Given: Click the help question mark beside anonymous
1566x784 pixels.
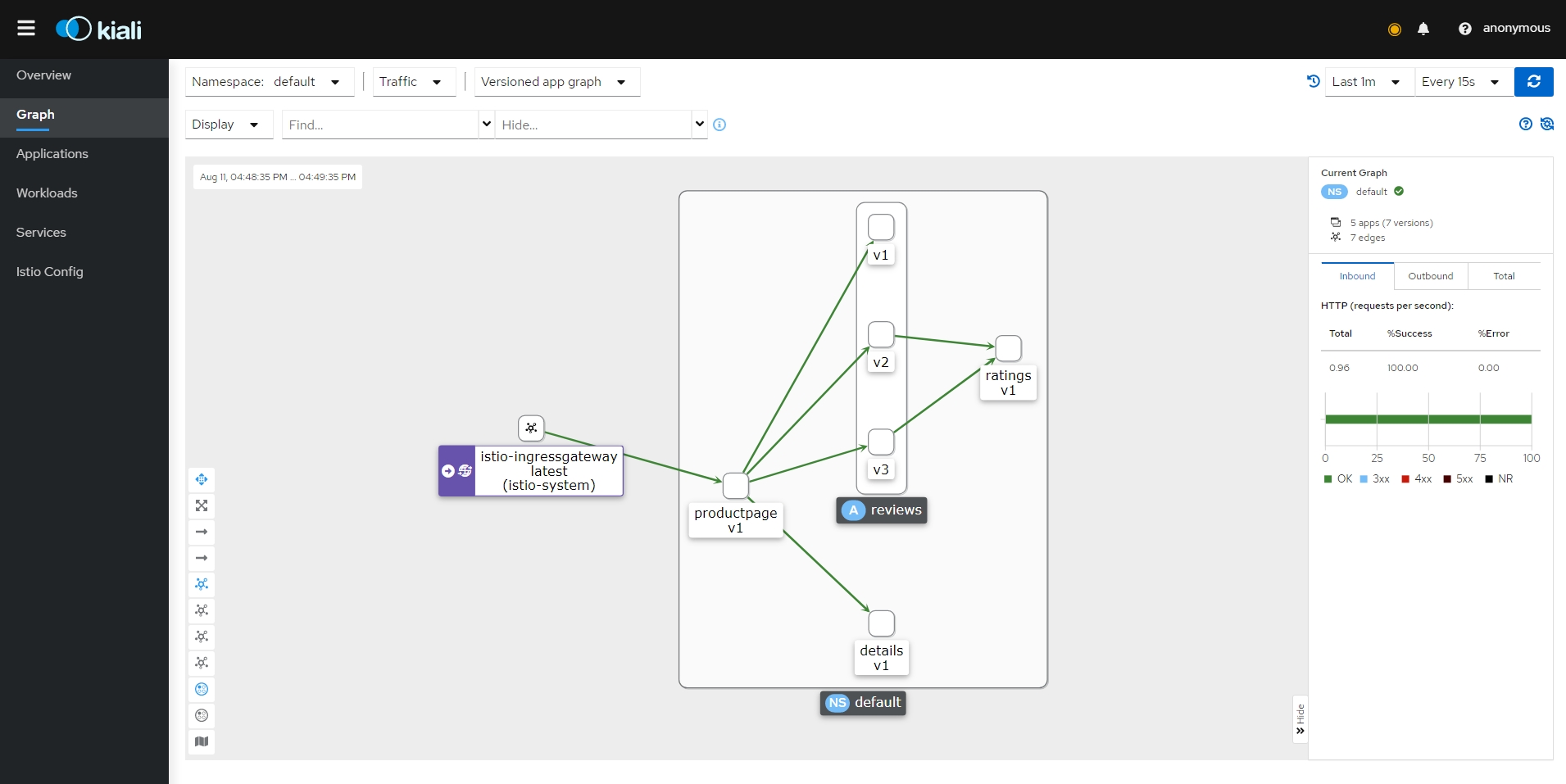Looking at the screenshot, I should [x=1464, y=29].
